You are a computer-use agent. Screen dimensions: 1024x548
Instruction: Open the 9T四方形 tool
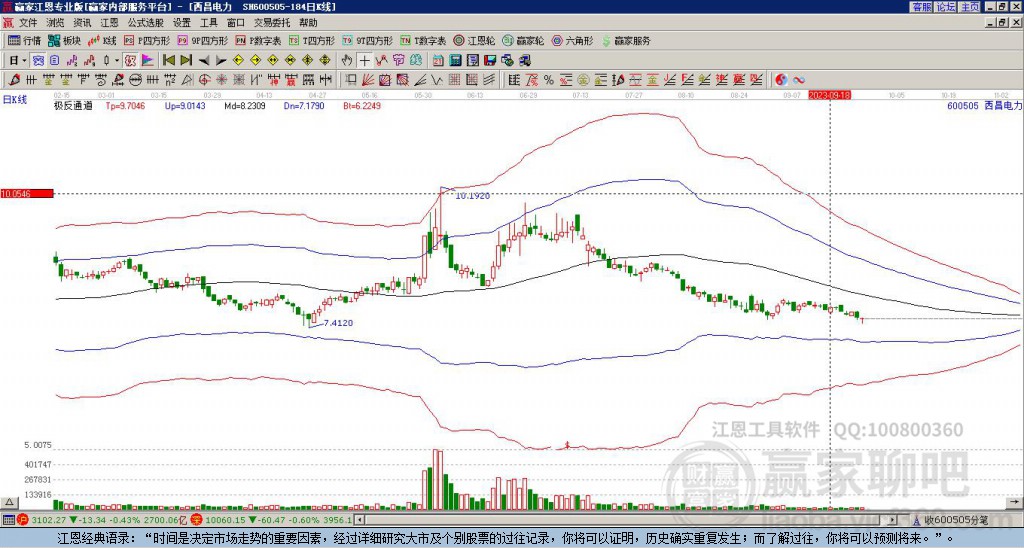point(367,40)
